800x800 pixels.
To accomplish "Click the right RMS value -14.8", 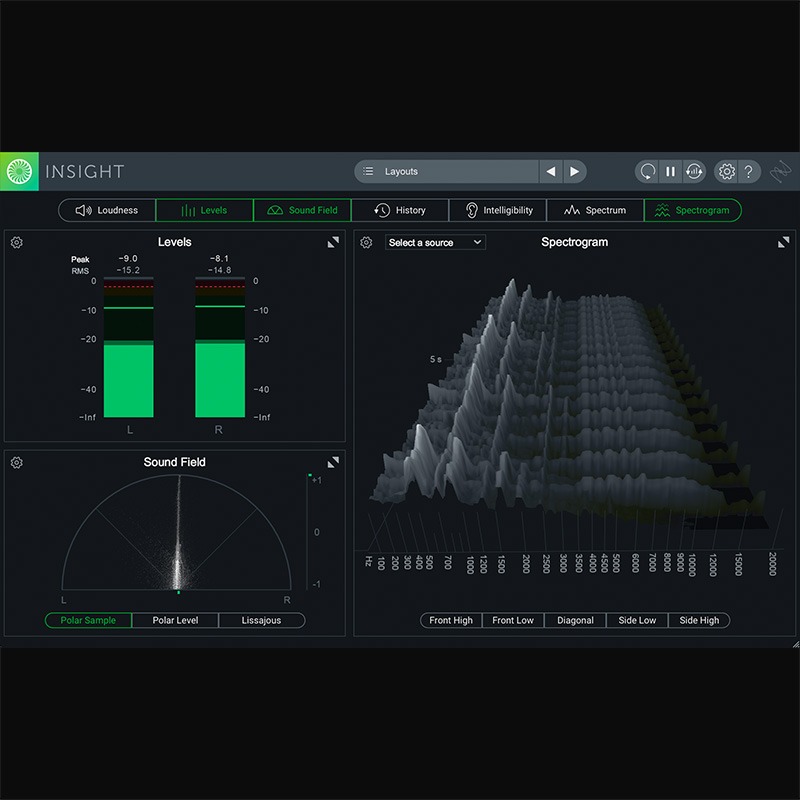I will tap(219, 270).
